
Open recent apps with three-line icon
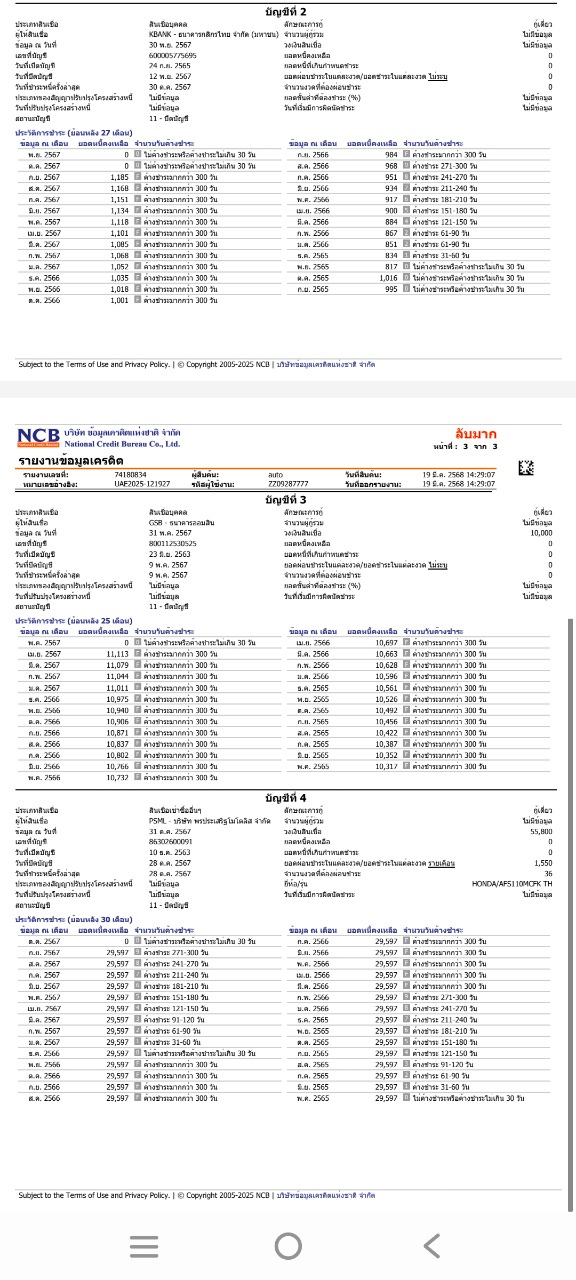[x=144, y=1245]
